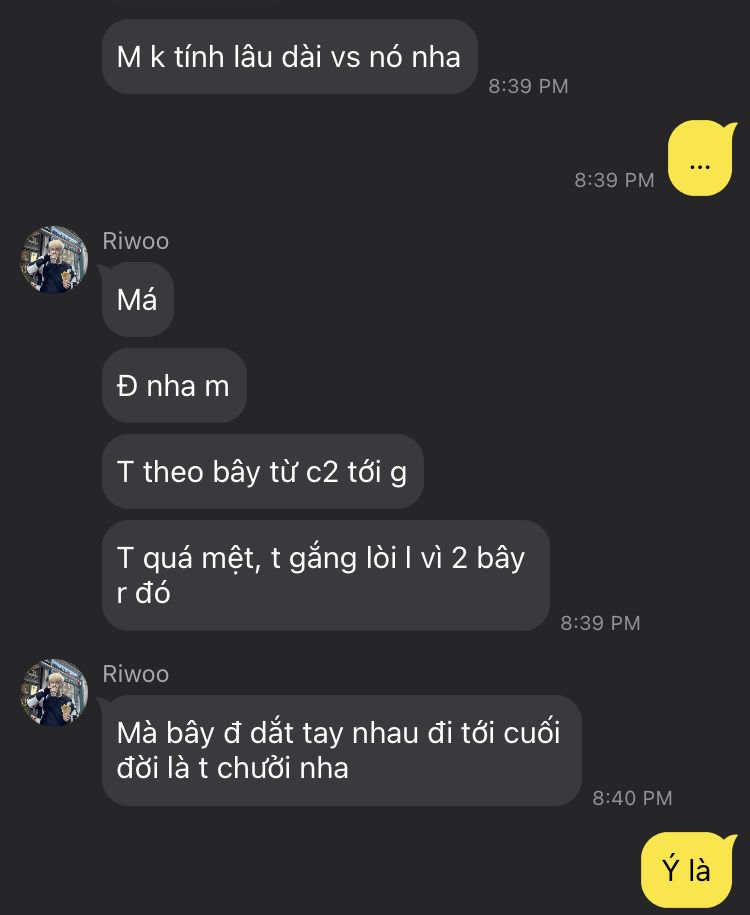The image size is (750, 915).
Task: Click the word 'c2' in the message bubble
Action: click(322, 472)
